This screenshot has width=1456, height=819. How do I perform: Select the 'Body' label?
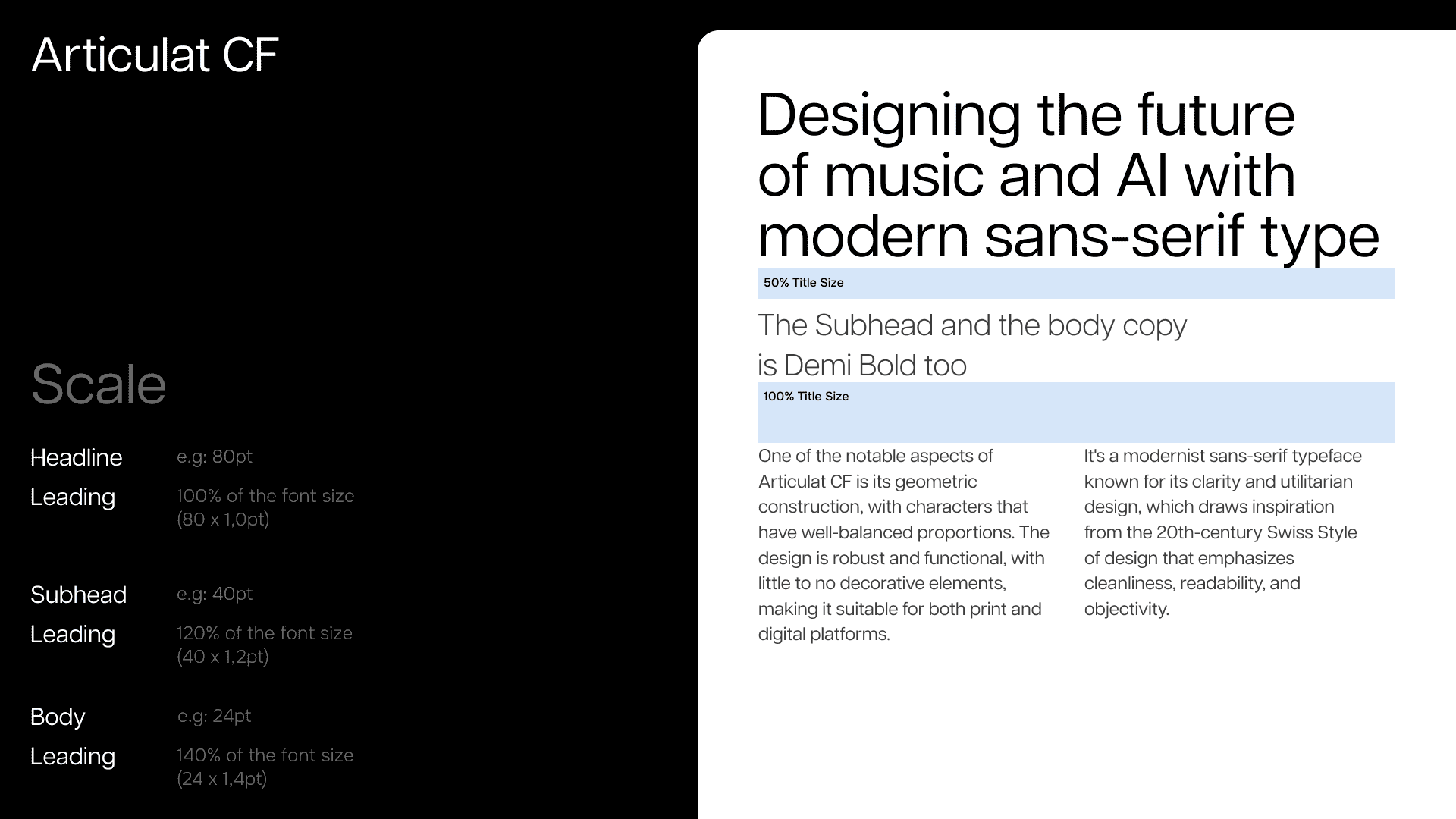click(58, 717)
